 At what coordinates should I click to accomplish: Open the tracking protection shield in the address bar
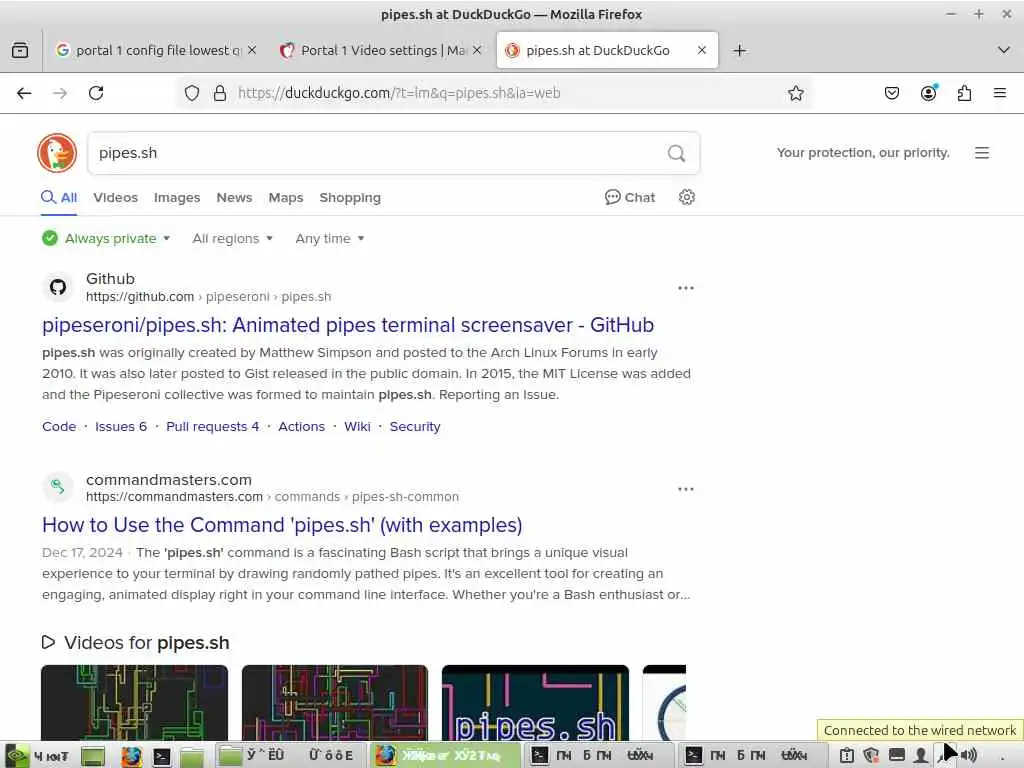click(191, 93)
